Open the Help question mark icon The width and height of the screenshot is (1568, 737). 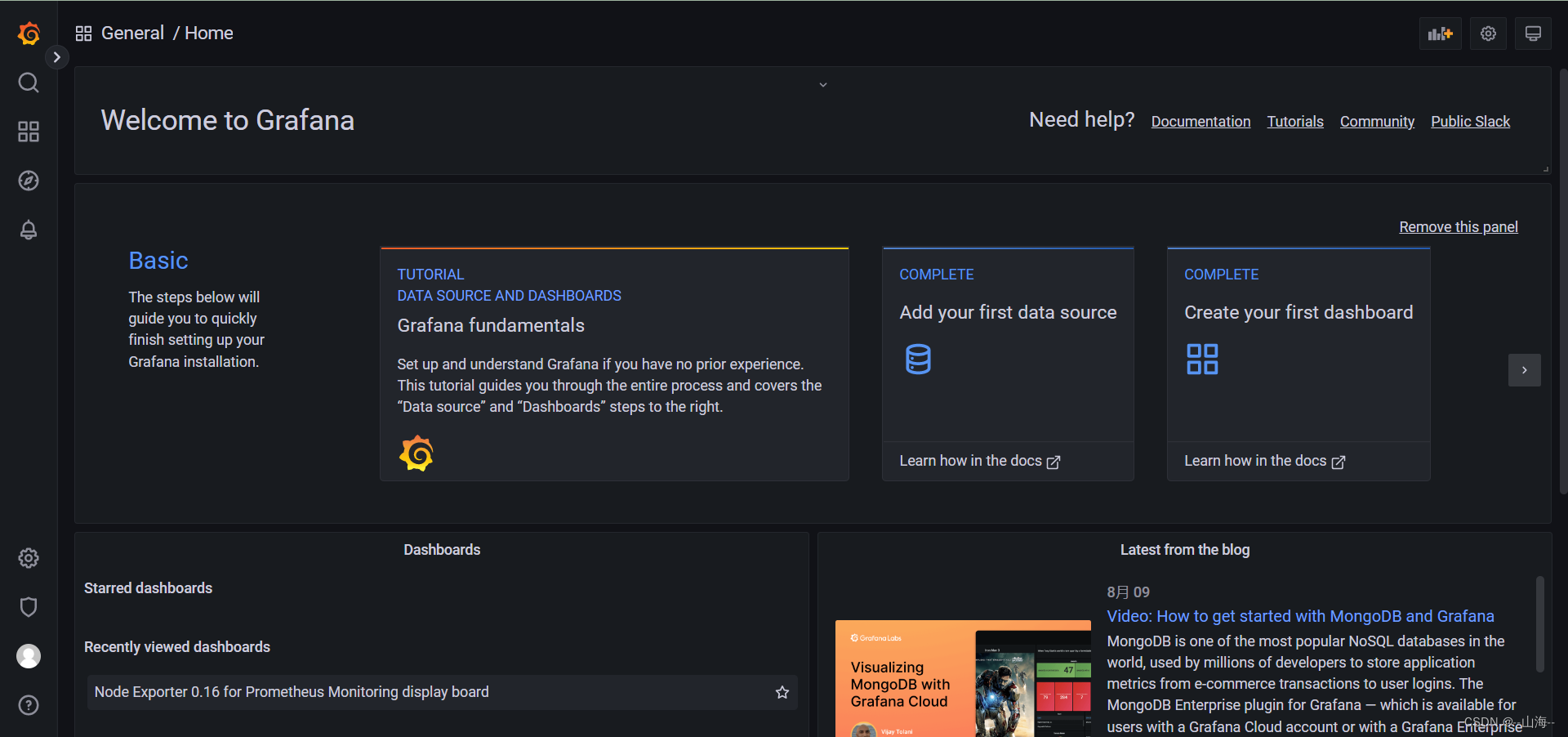(x=29, y=705)
